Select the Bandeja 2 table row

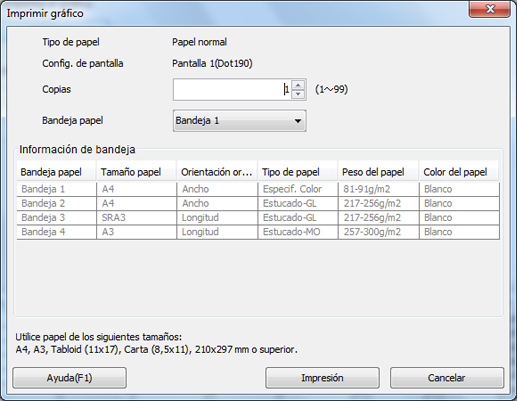pyautogui.click(x=258, y=203)
